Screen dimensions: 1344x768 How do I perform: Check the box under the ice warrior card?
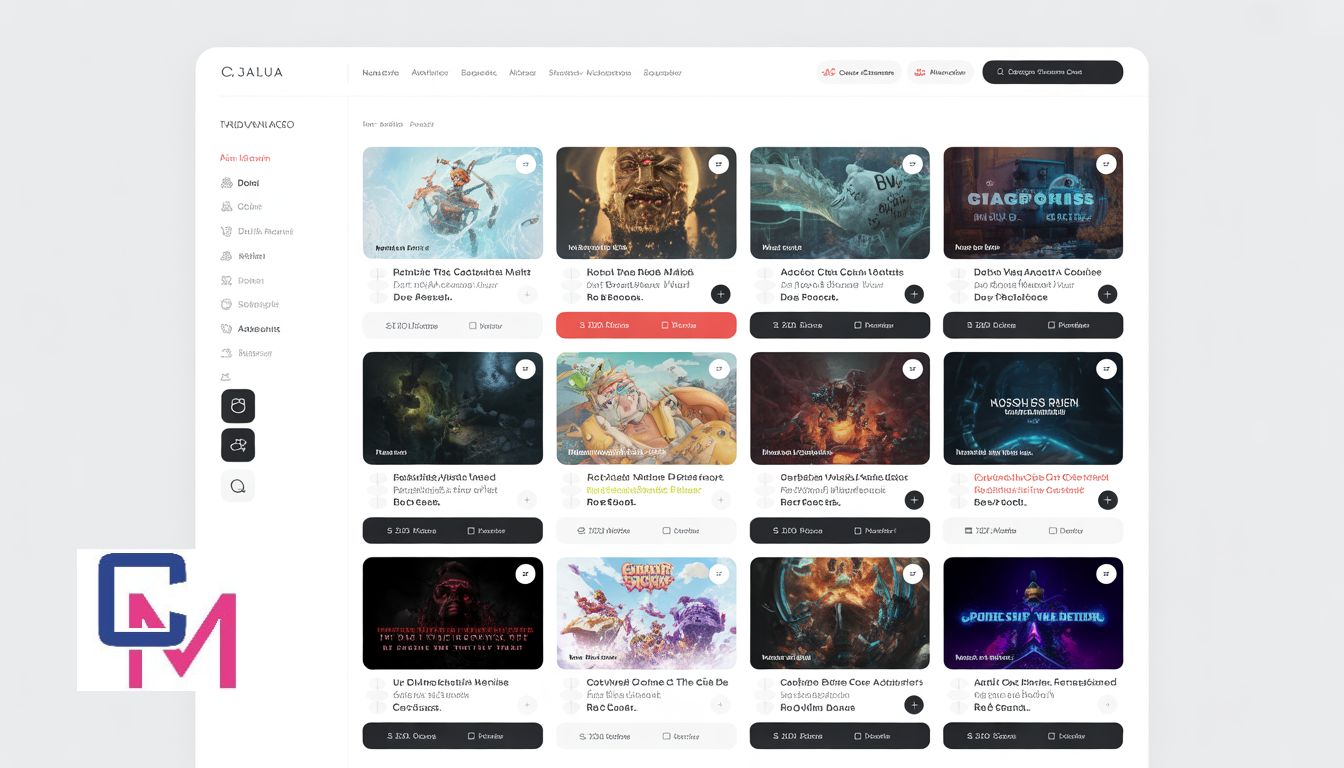tap(473, 325)
